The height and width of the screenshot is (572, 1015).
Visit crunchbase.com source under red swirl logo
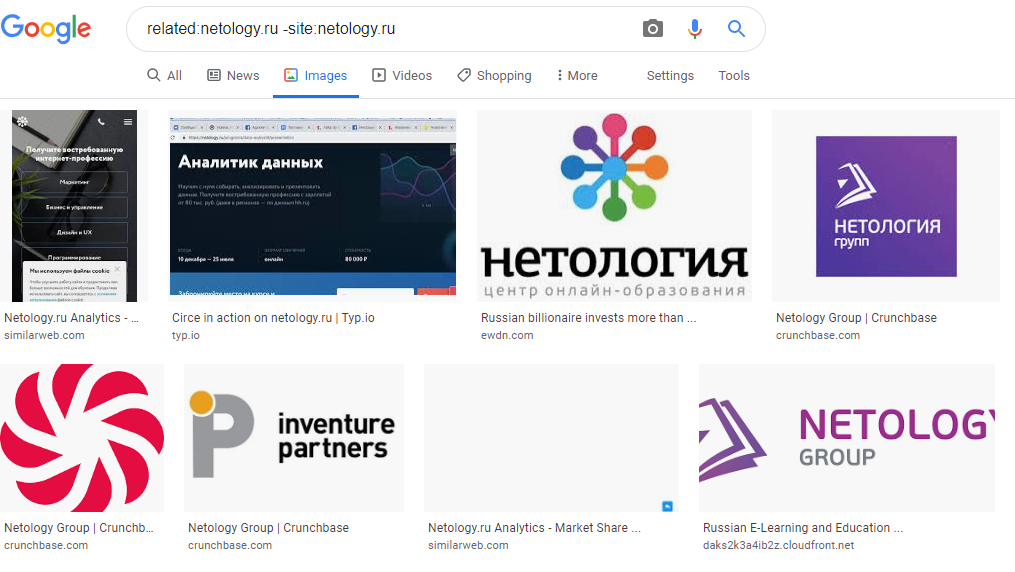(x=46, y=545)
